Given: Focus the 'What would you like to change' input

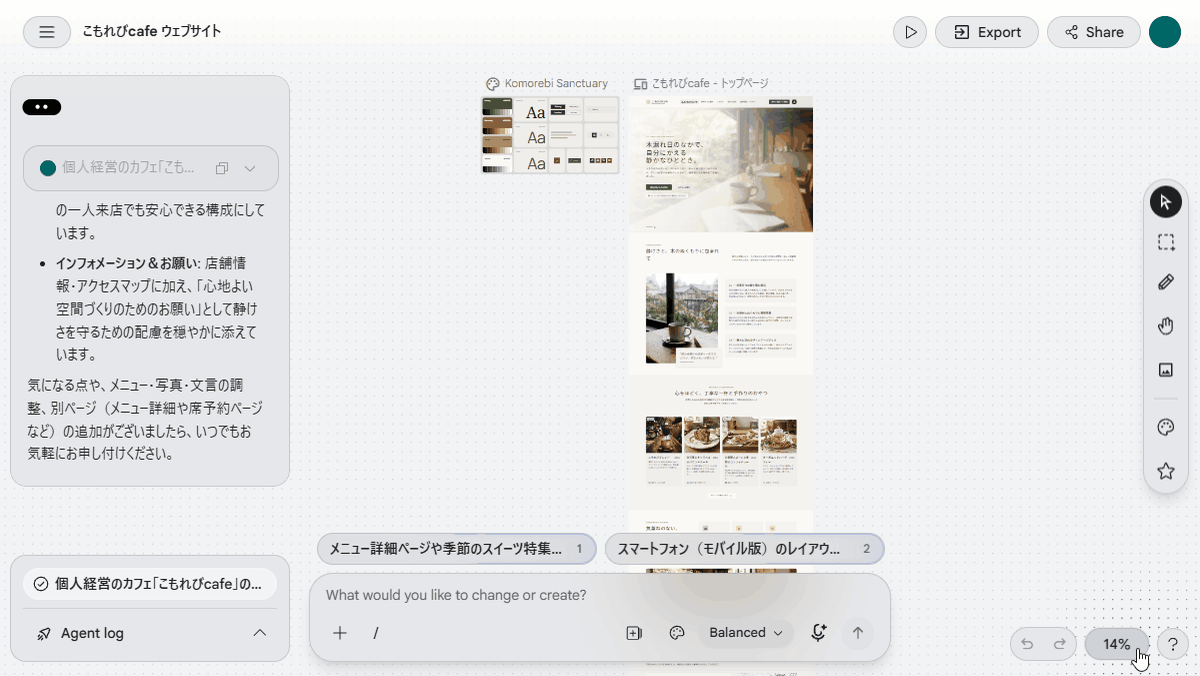Looking at the screenshot, I should [x=600, y=595].
